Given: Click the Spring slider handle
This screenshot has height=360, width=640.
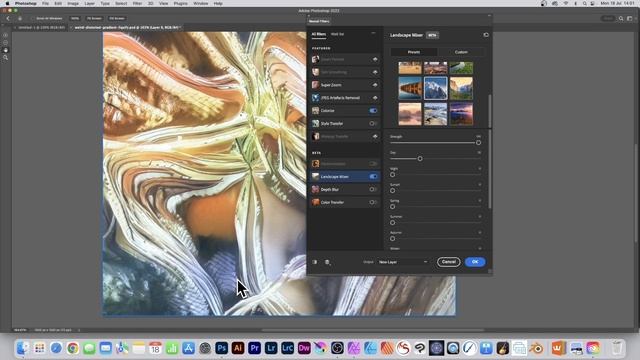Looking at the screenshot, I should (x=392, y=207).
